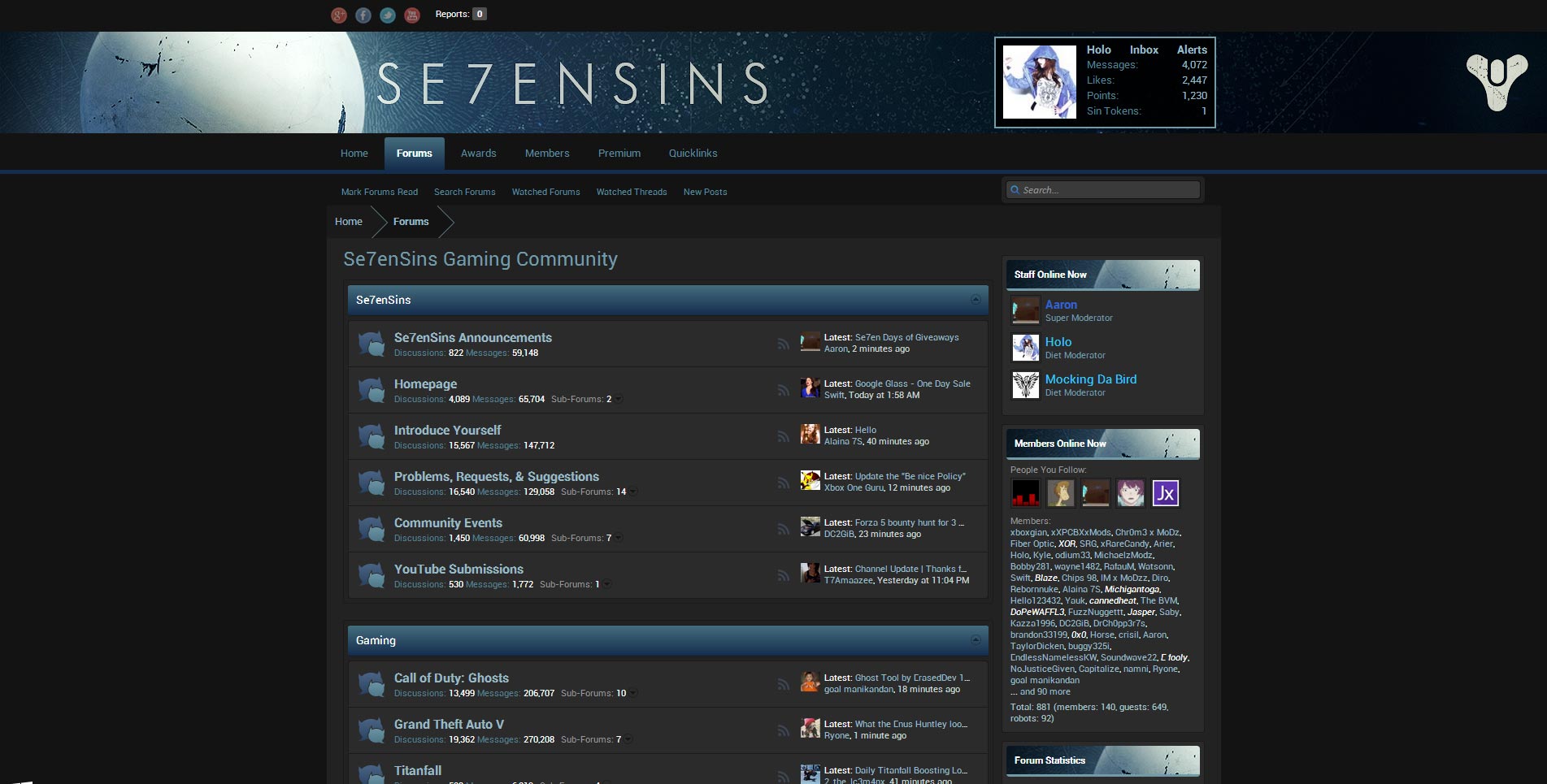Screen dimensions: 1547x784
Task: Open RSS feed for Introduce Yourself
Action: point(783,437)
